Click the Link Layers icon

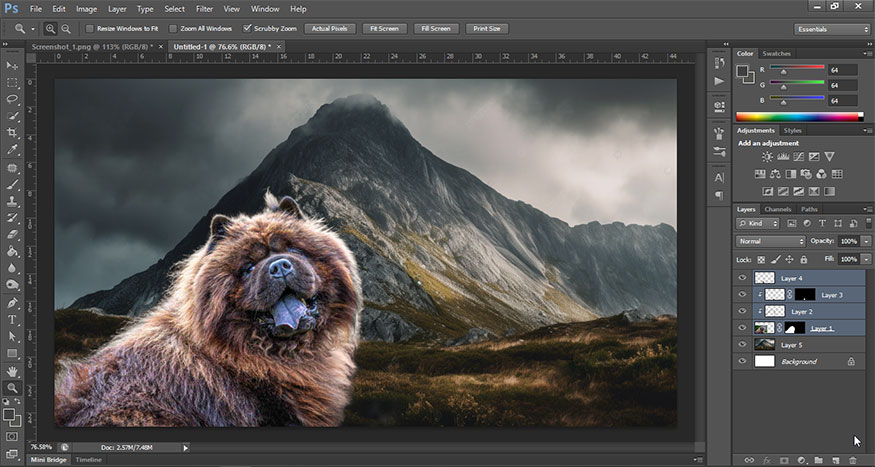click(749, 460)
